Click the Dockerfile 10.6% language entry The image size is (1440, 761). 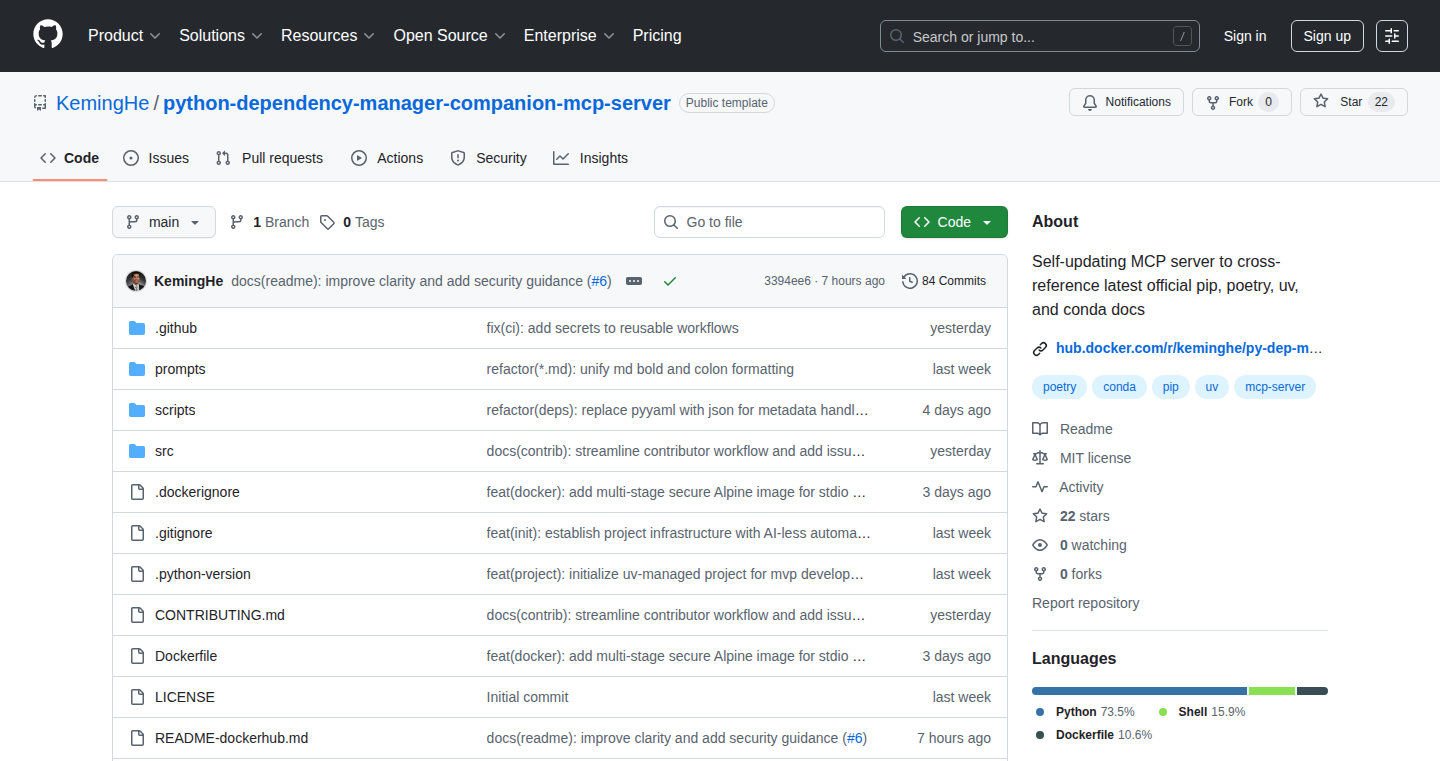[x=1094, y=734]
